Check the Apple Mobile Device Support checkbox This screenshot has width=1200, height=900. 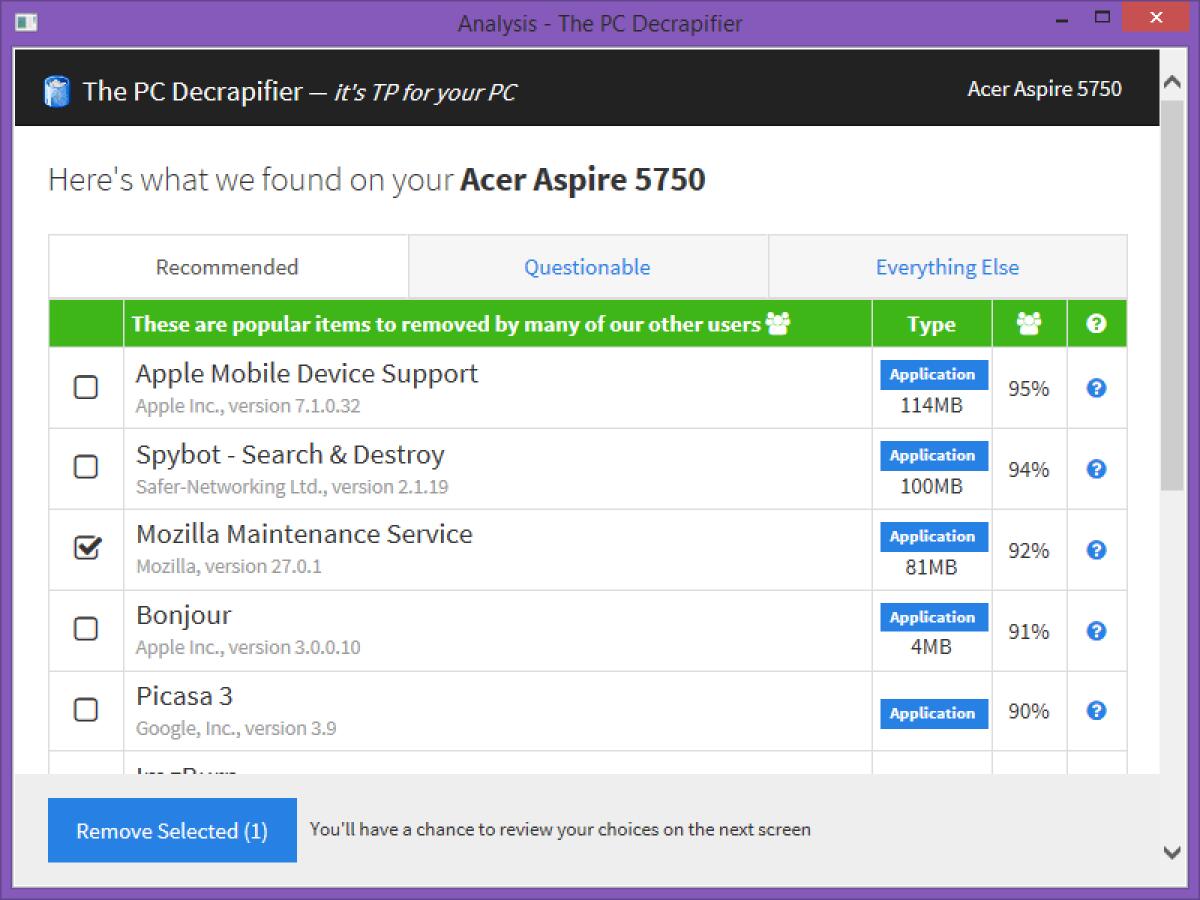[x=86, y=388]
